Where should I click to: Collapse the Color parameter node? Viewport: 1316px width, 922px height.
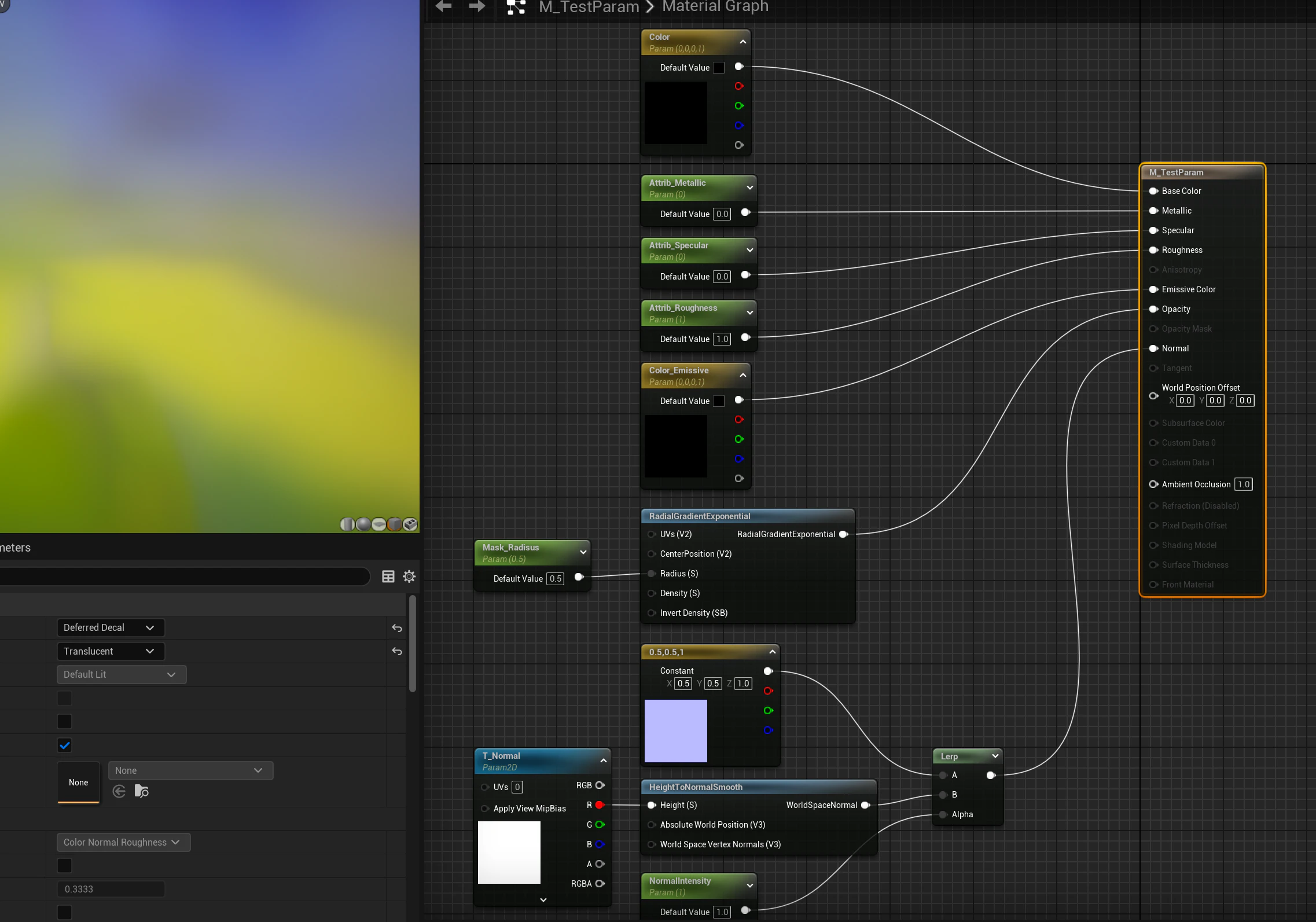pyautogui.click(x=743, y=42)
